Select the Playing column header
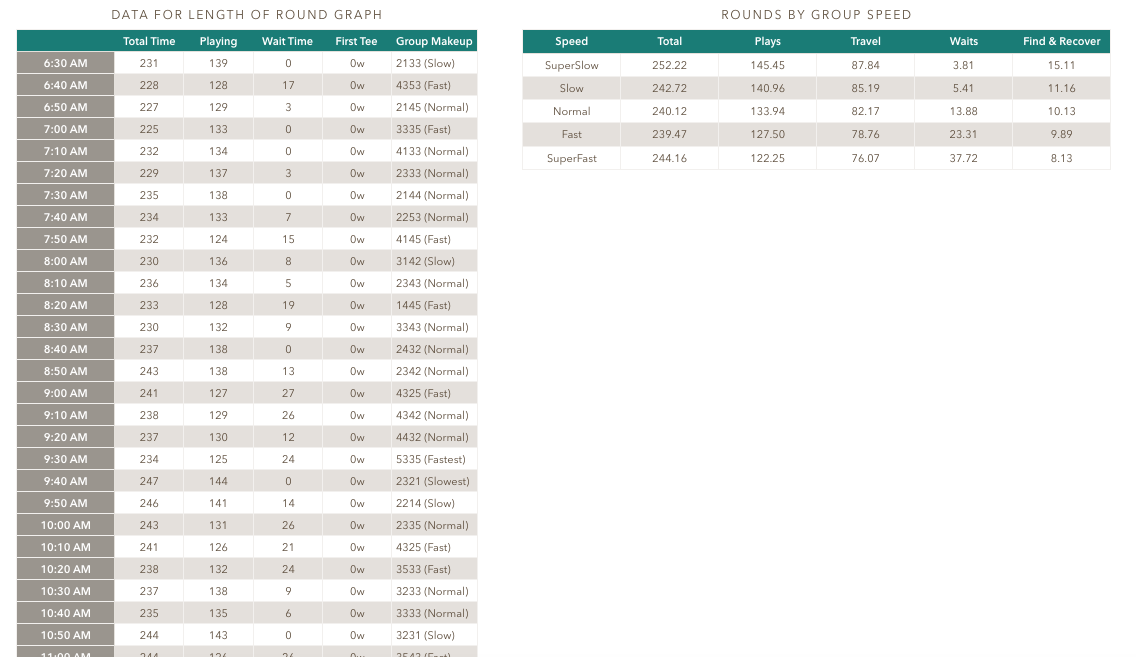 coord(218,41)
